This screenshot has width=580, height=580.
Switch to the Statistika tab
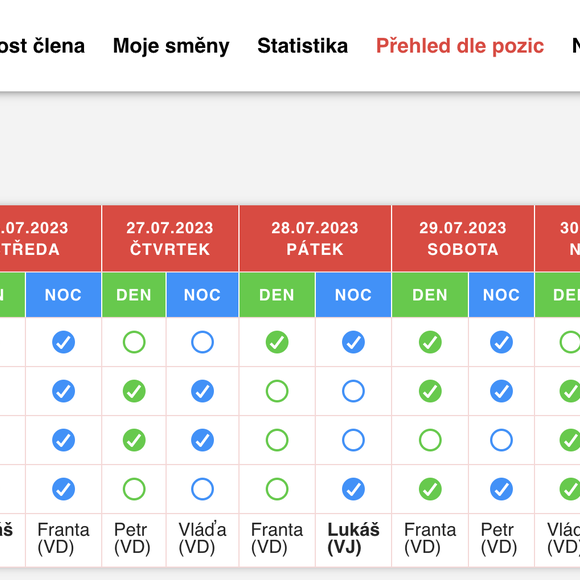point(302,46)
